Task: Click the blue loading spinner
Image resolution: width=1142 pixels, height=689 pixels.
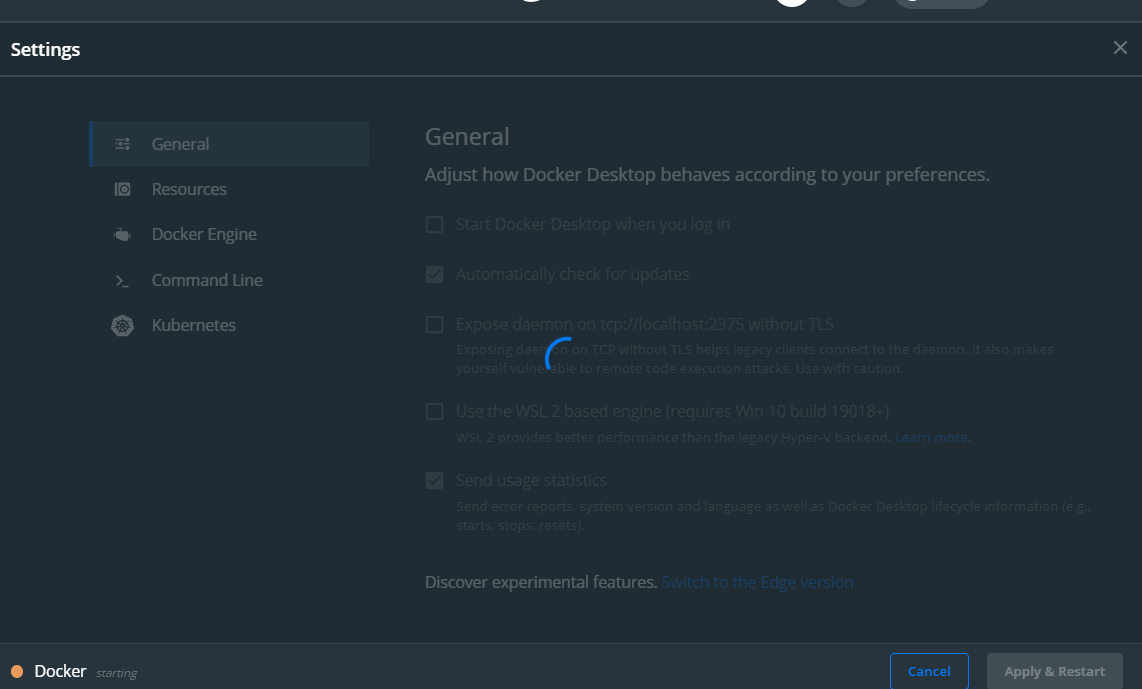Action: point(560,353)
